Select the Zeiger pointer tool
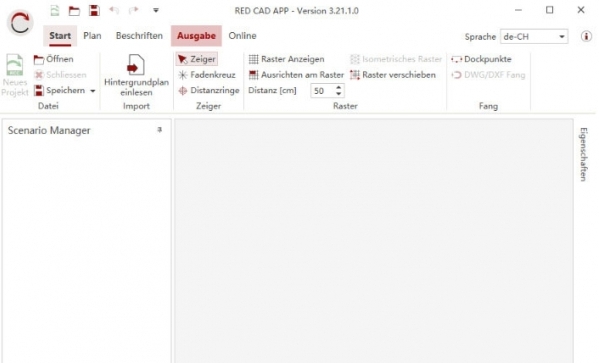The width and height of the screenshot is (599, 363). (x=197, y=59)
